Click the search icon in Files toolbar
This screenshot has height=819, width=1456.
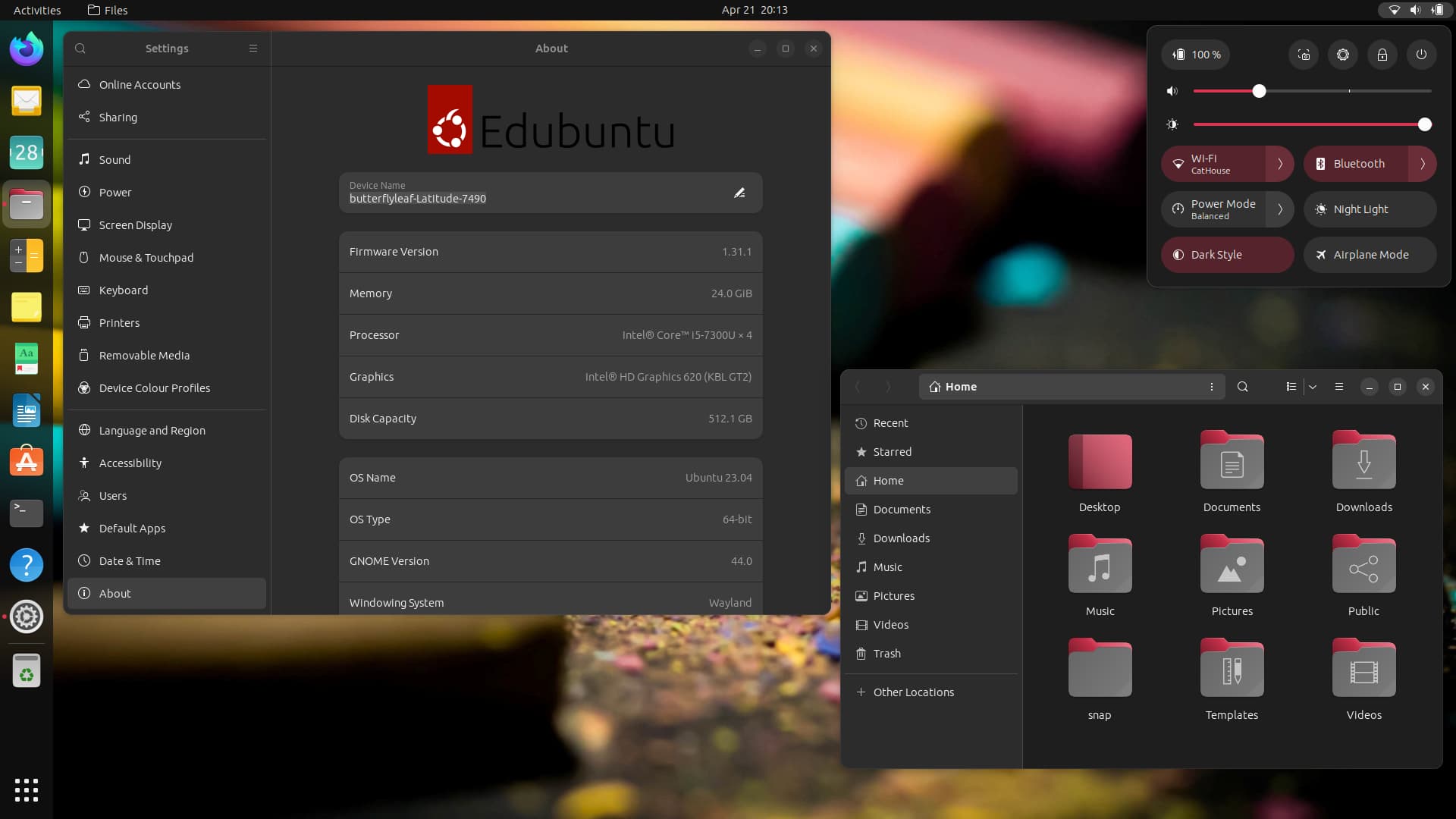click(1242, 387)
